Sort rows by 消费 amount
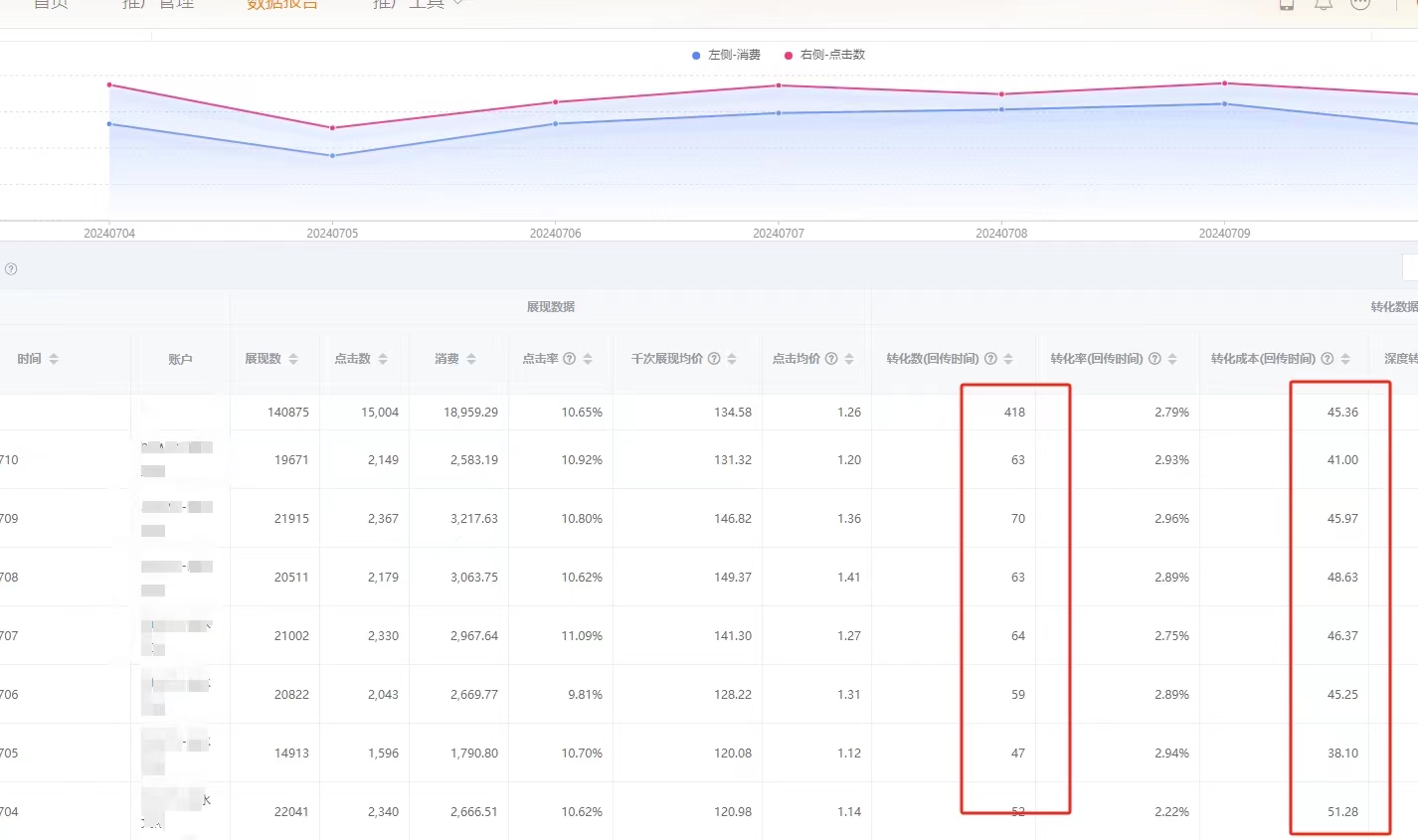 tap(471, 359)
